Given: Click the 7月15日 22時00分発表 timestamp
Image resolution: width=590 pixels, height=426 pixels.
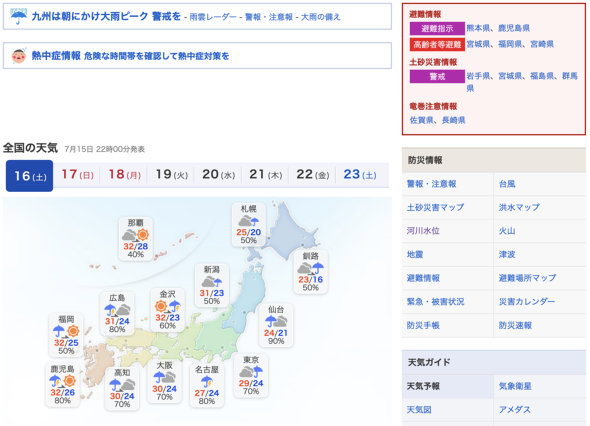Looking at the screenshot, I should pyautogui.click(x=104, y=149).
